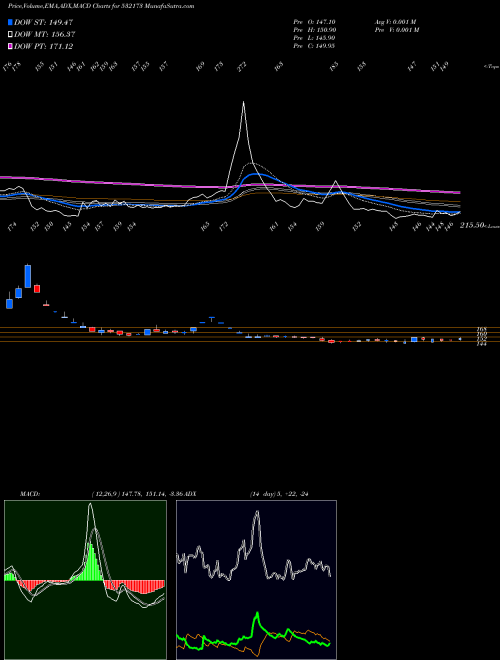Click the MACD panel heading label

(30, 494)
